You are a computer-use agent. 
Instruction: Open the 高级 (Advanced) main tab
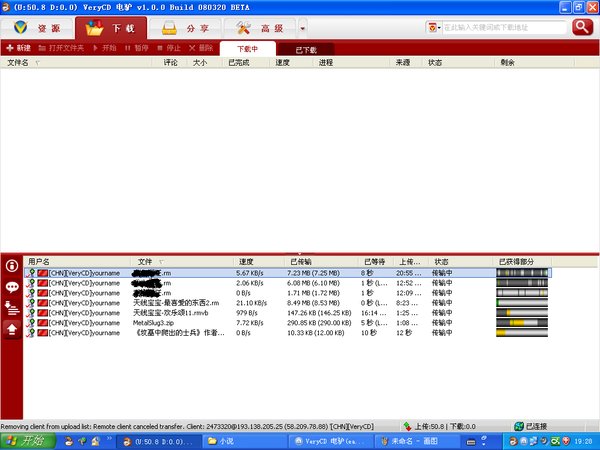(259, 28)
